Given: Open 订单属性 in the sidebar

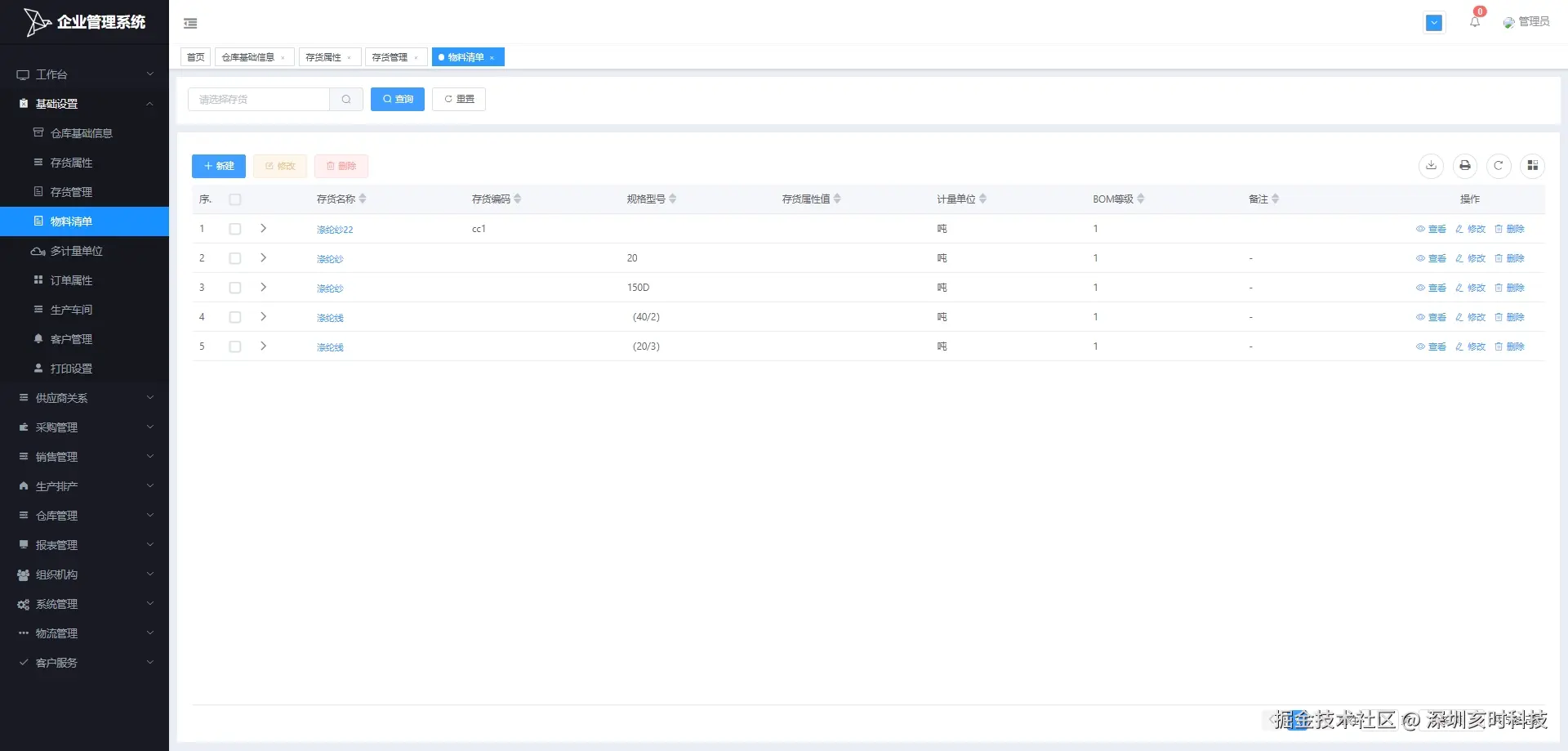Looking at the screenshot, I should click(84, 280).
